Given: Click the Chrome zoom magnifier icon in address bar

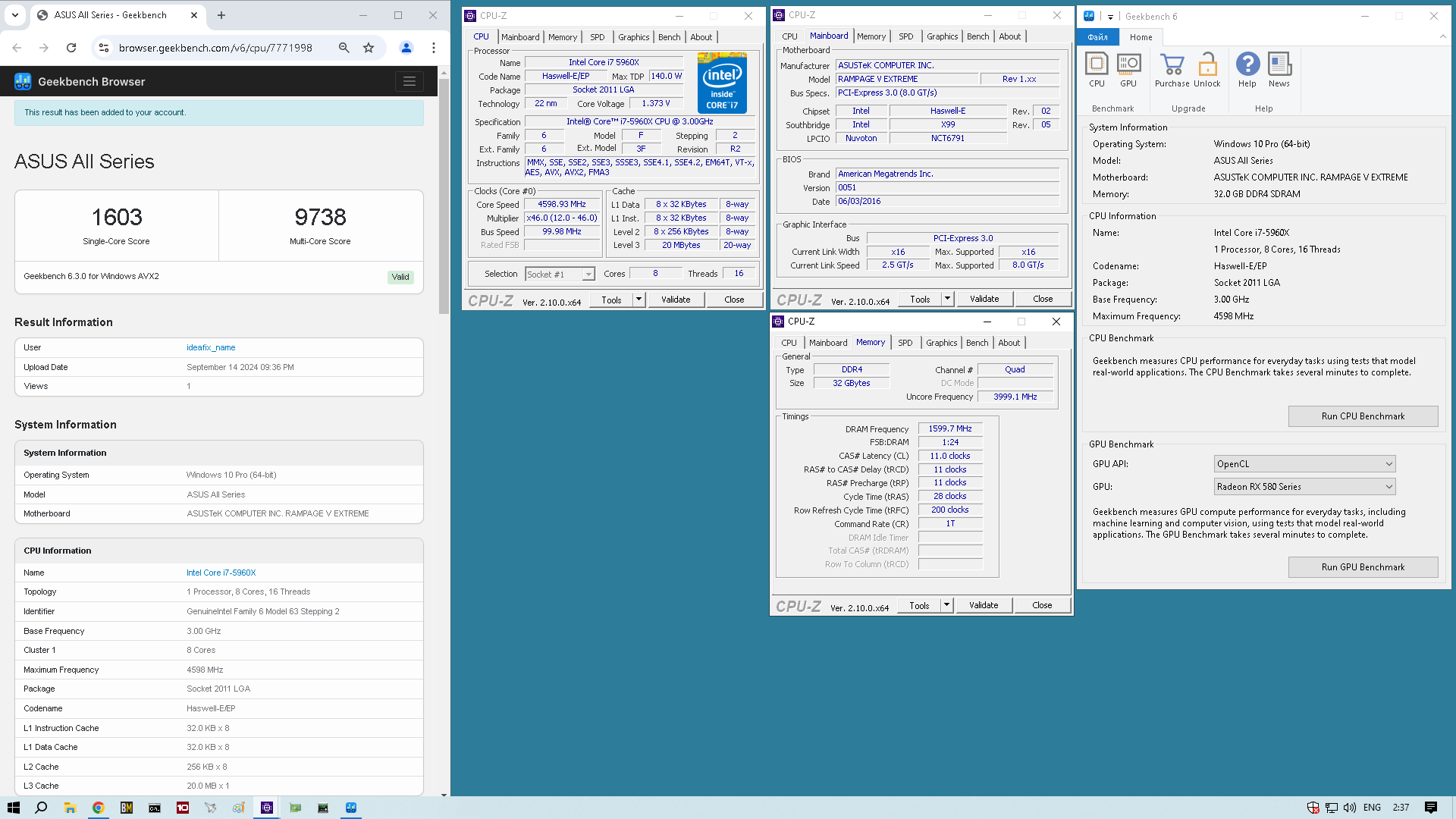Looking at the screenshot, I should [344, 48].
